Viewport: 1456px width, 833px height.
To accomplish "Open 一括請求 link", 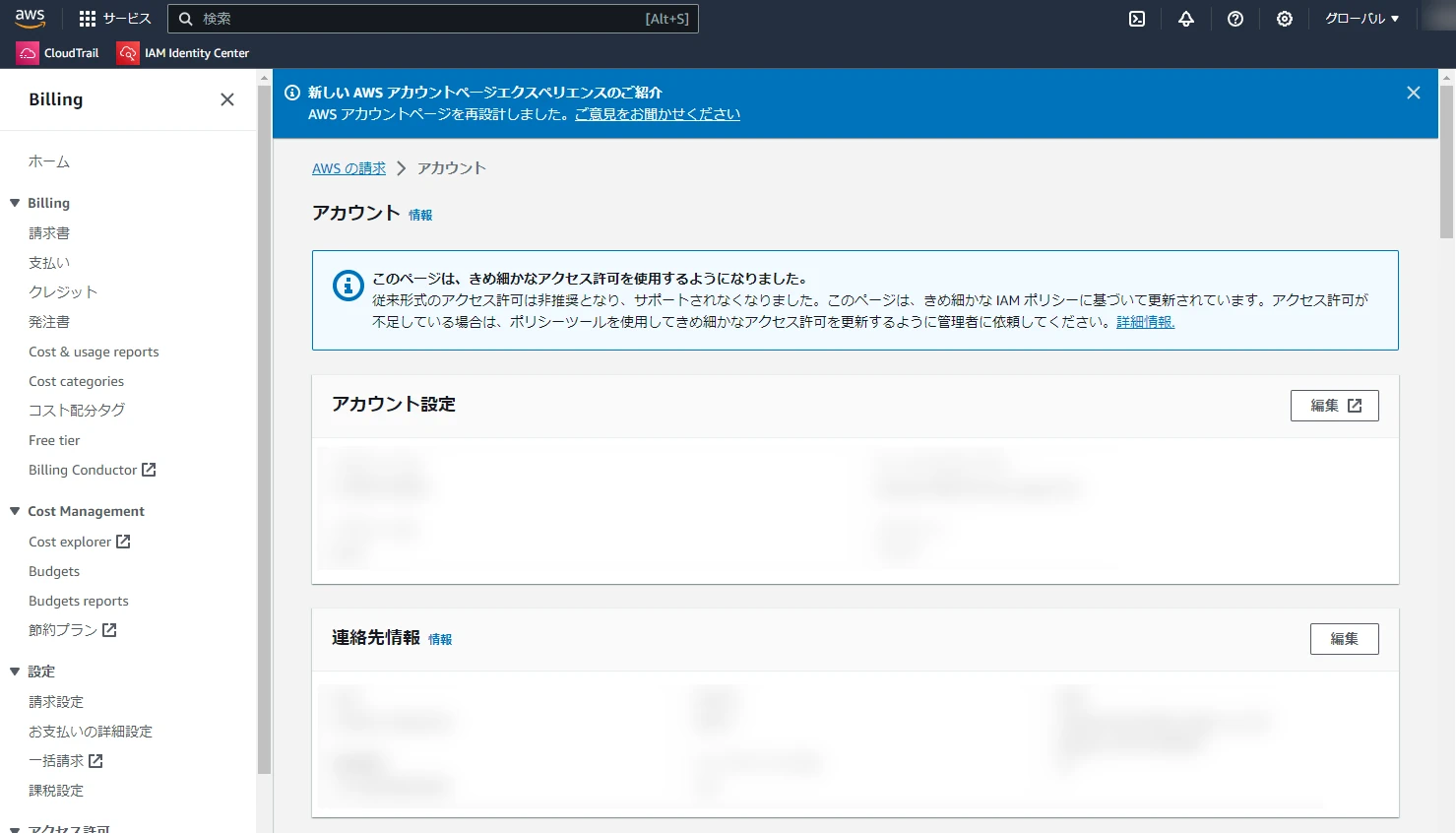I will point(56,761).
